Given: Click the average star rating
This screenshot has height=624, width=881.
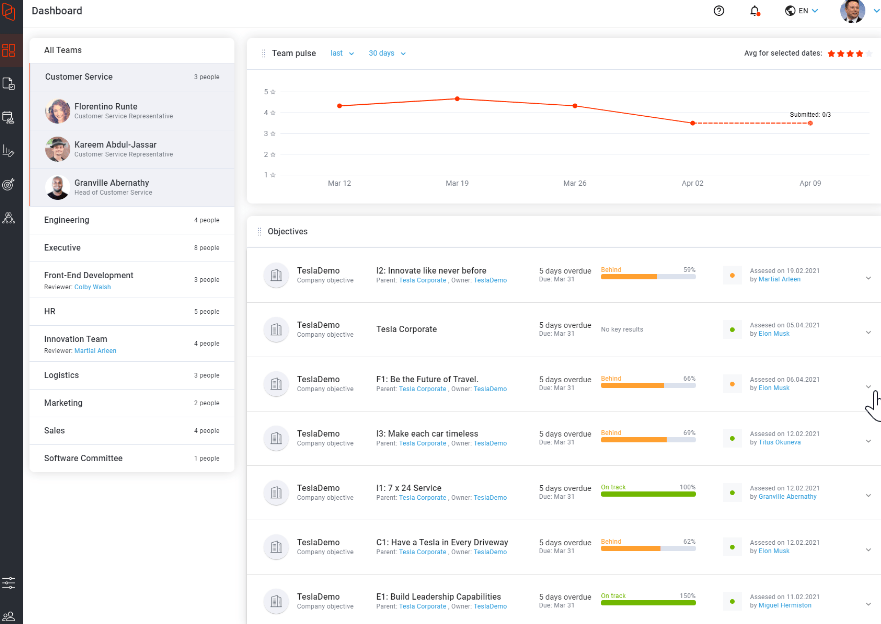Looking at the screenshot, I should [x=850, y=54].
